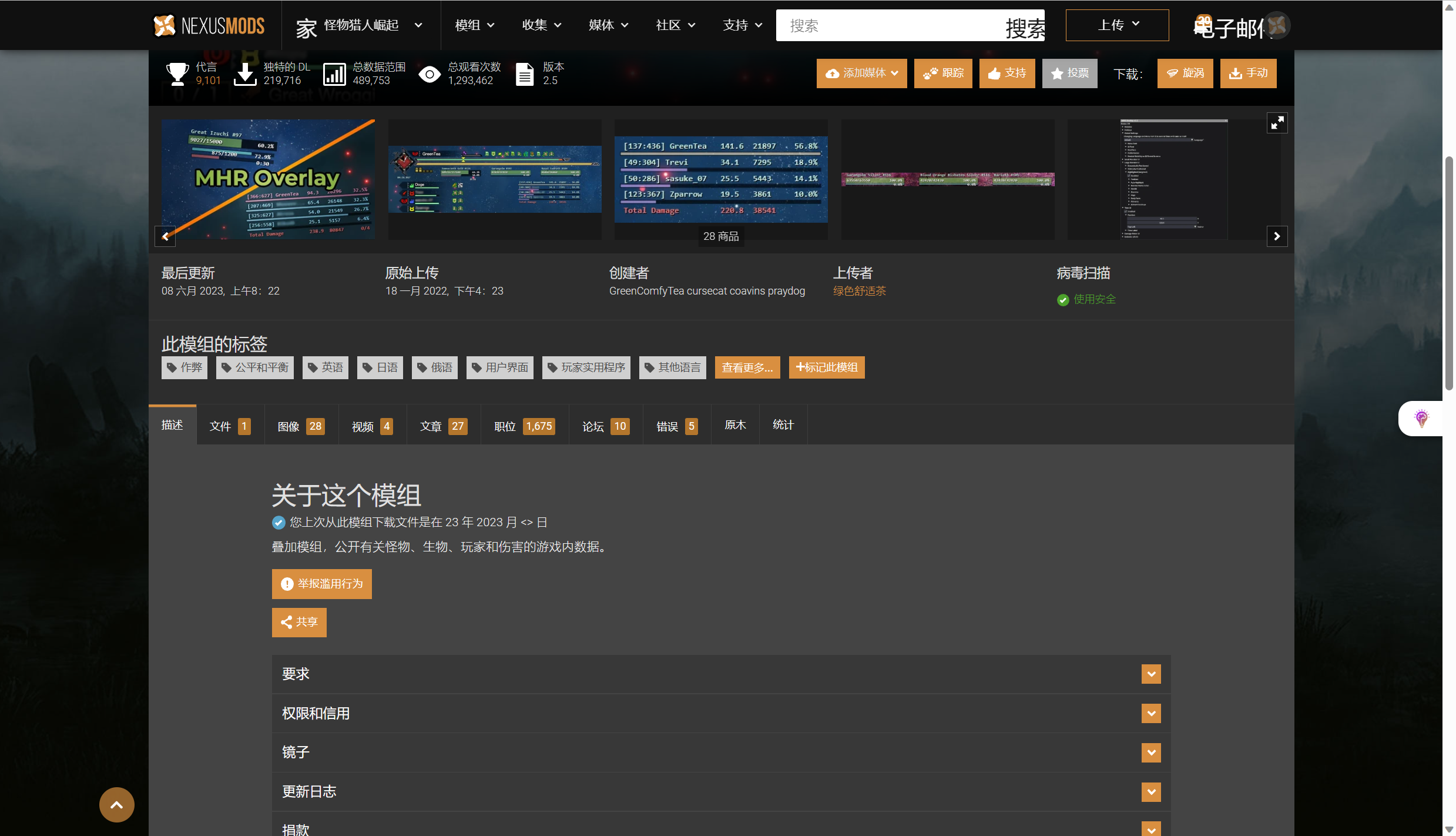Open uploader link 绿色舒适茶
The width and height of the screenshot is (1456, 836).
[x=859, y=291]
